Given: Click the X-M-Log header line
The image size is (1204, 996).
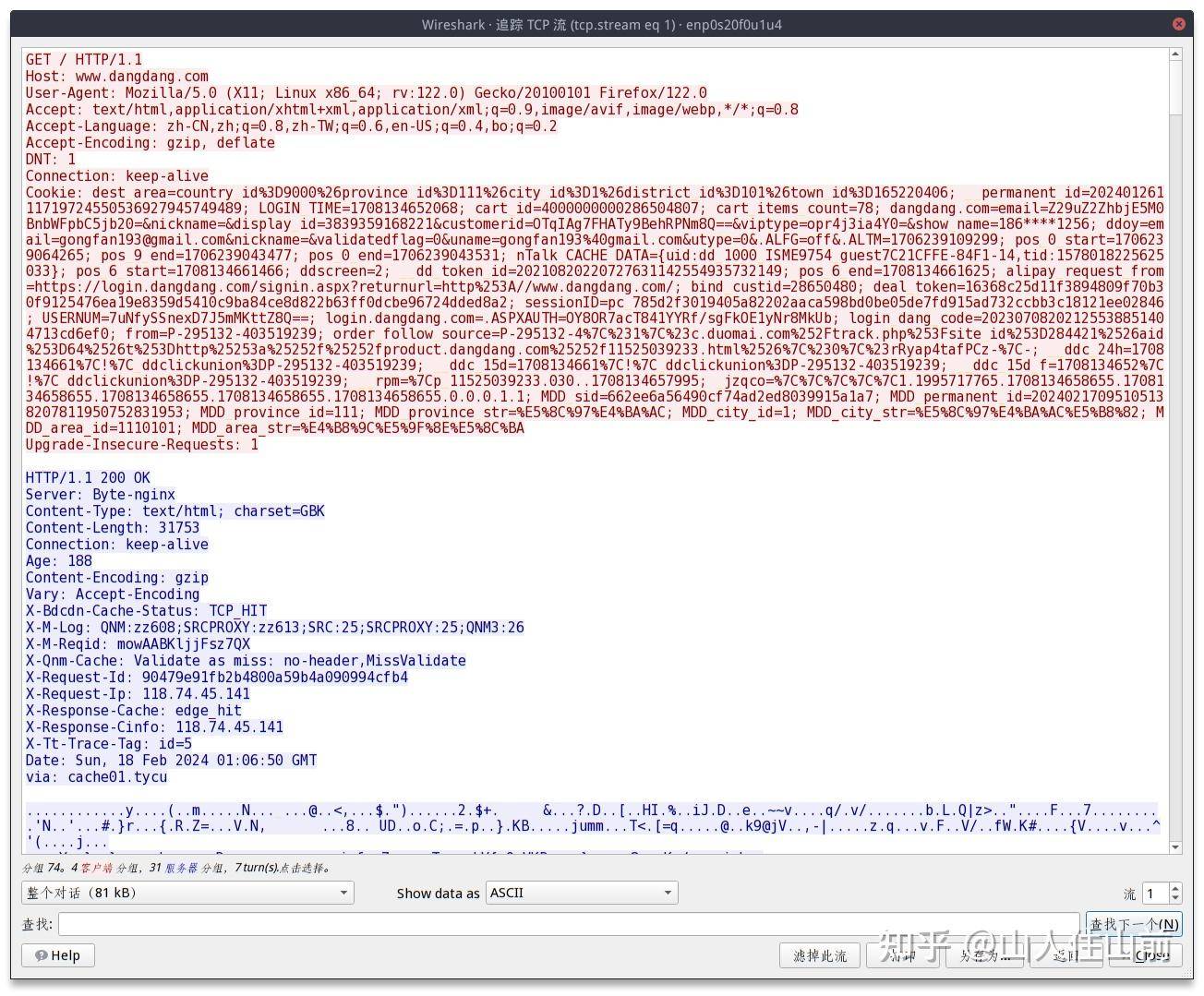Looking at the screenshot, I should pos(275,628).
